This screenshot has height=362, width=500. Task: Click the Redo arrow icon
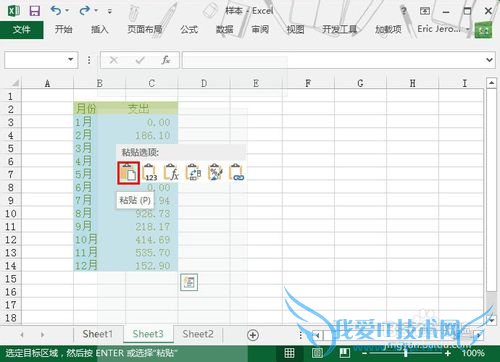click(x=84, y=11)
